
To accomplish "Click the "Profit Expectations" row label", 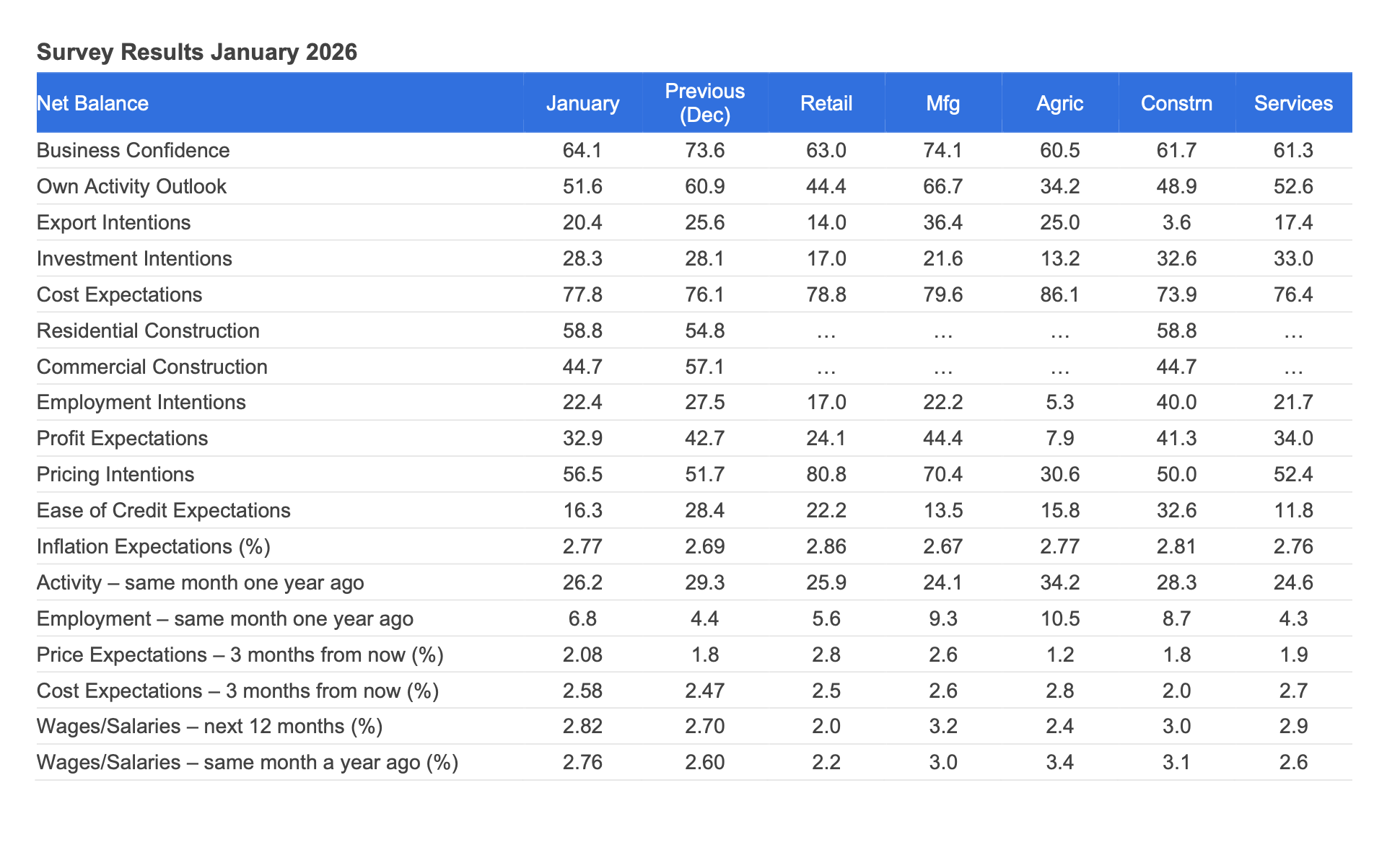I will (122, 438).
